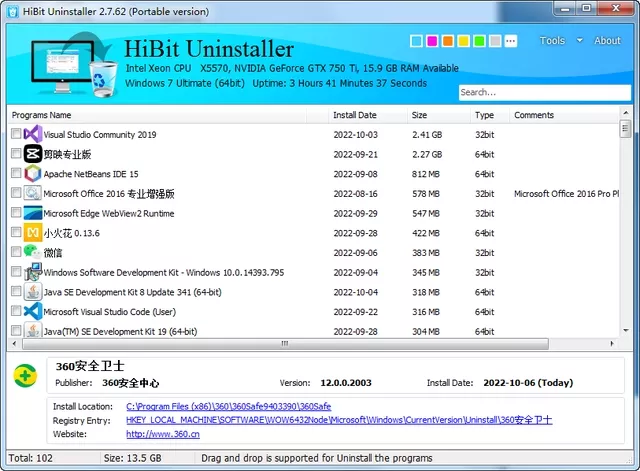Click version number 12.0.0.2003
The image size is (640, 471).
346,383
